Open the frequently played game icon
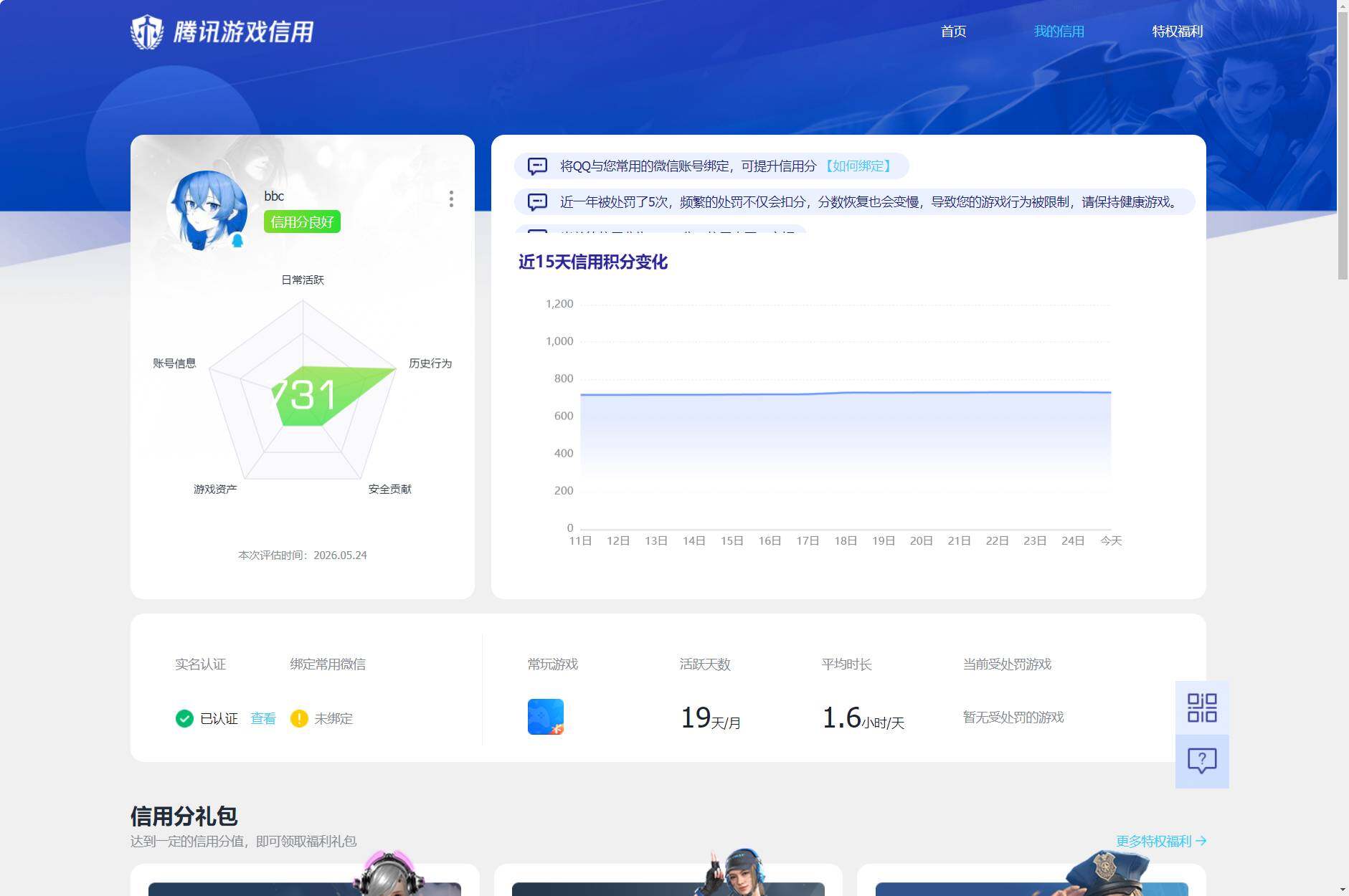Screen dimensions: 1349x896 coord(546,717)
